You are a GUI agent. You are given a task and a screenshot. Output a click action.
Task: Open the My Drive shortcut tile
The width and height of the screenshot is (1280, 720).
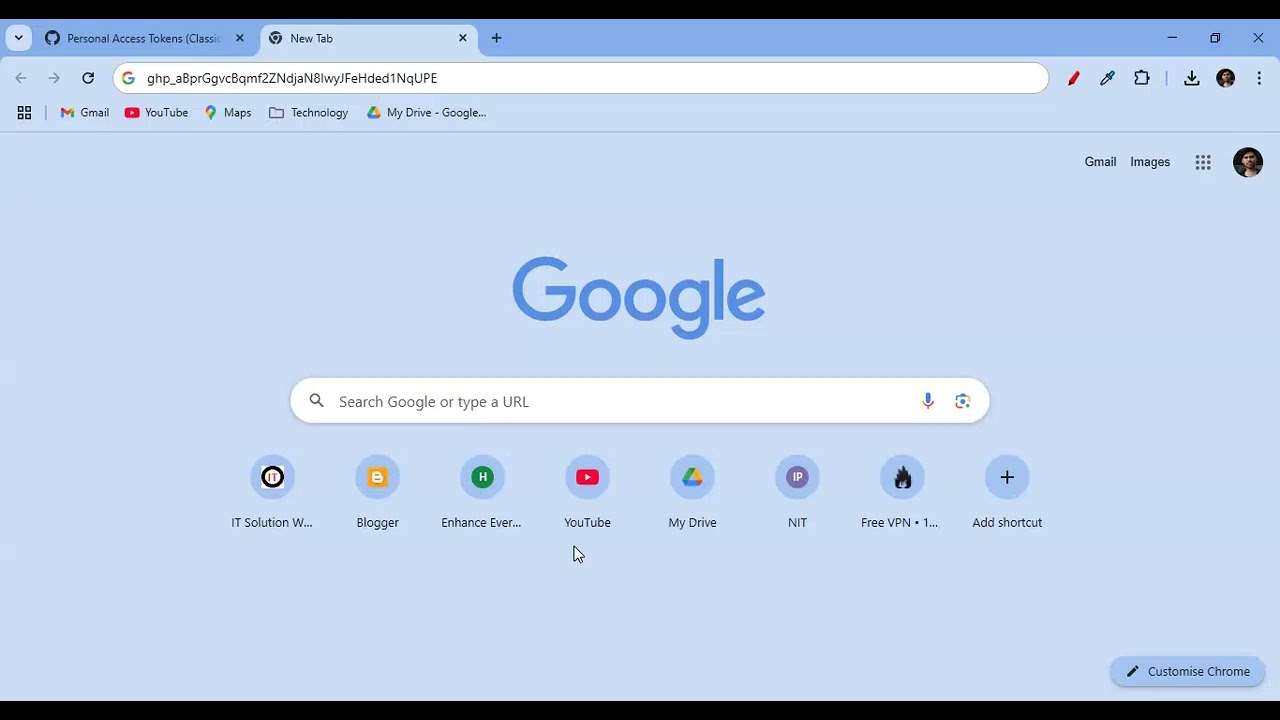(692, 493)
